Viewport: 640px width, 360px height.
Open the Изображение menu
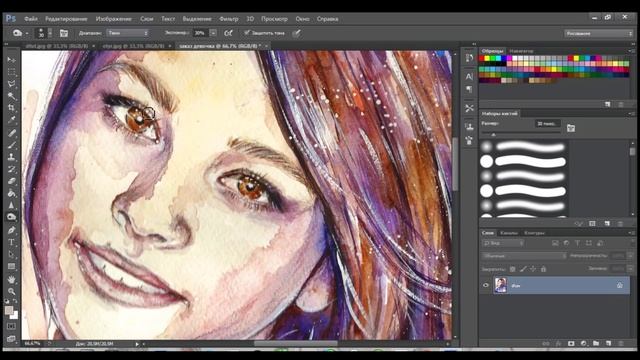point(113,19)
